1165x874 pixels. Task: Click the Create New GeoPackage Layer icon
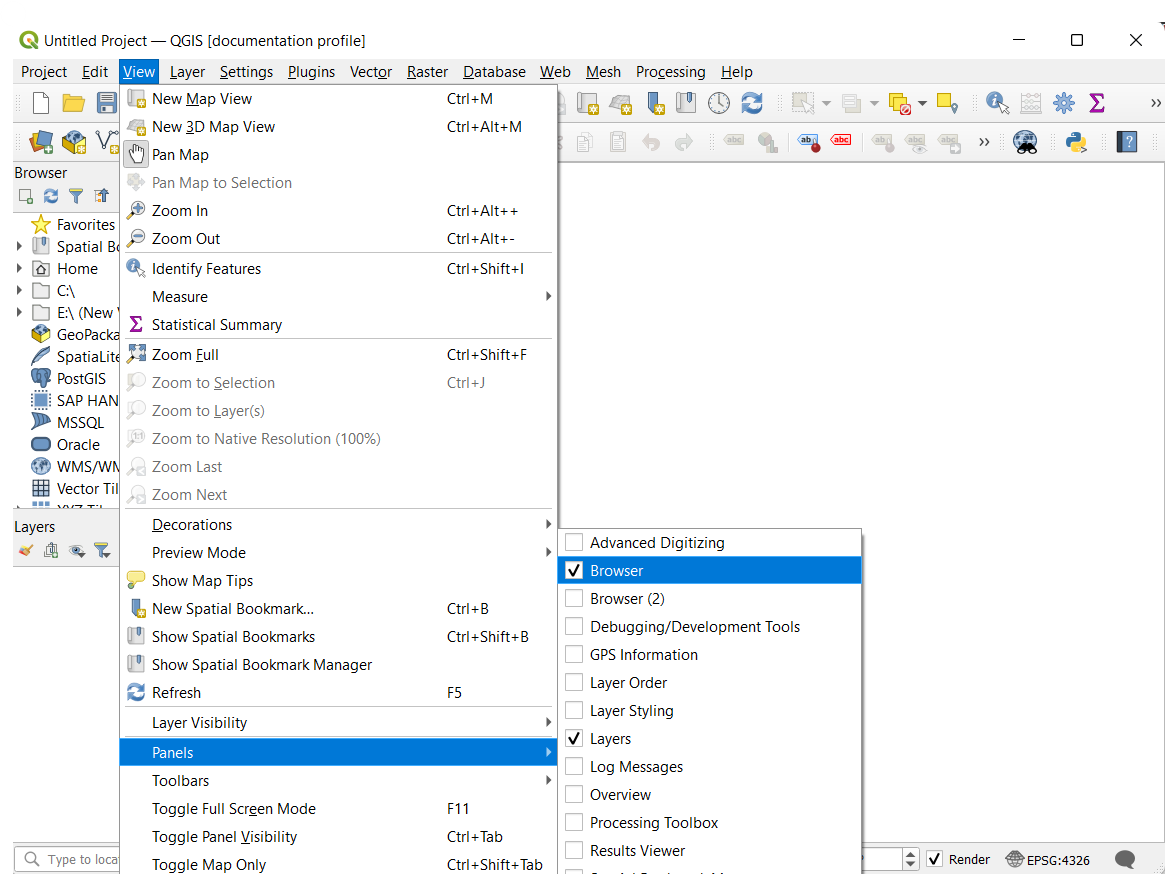point(74,141)
